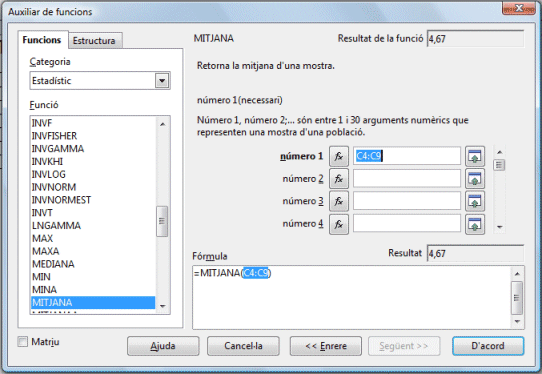Select MEDIANA in the function list
Viewport: 542px width, 374px height.
tap(93, 264)
